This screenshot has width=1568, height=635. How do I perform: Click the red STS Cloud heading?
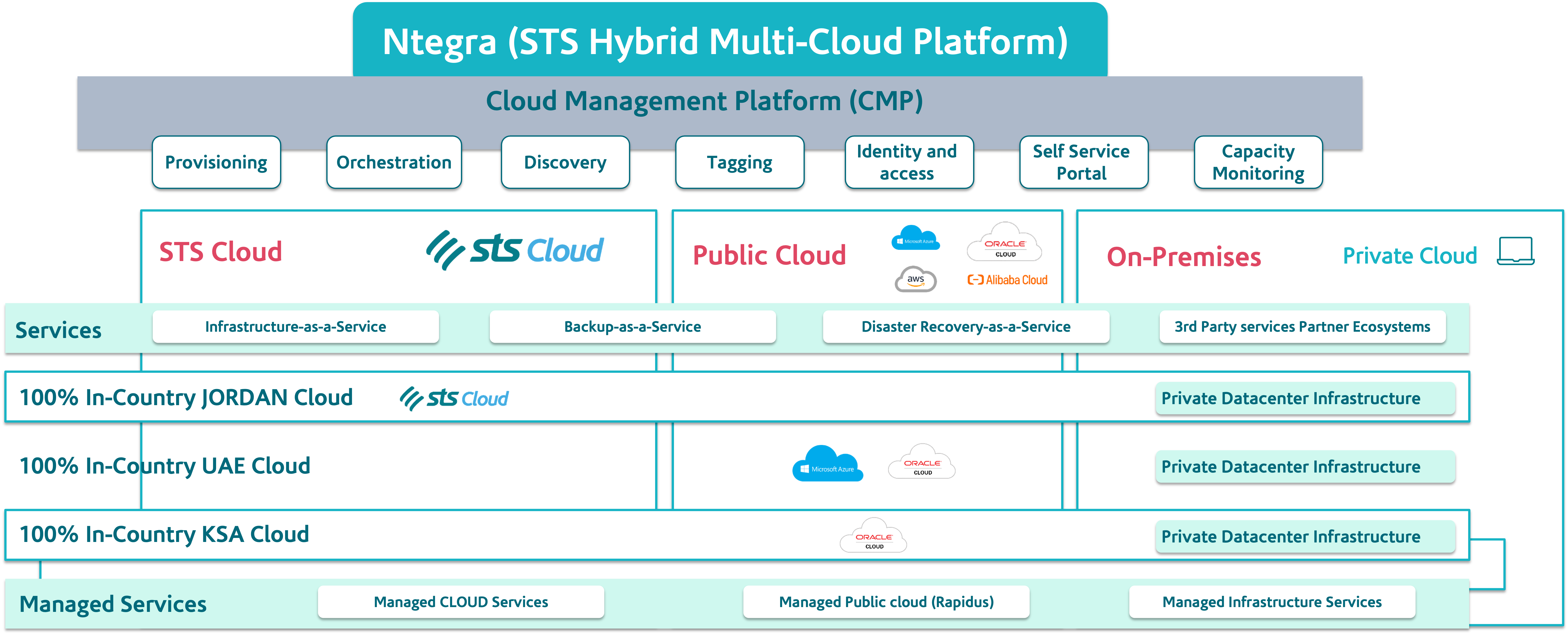220,251
